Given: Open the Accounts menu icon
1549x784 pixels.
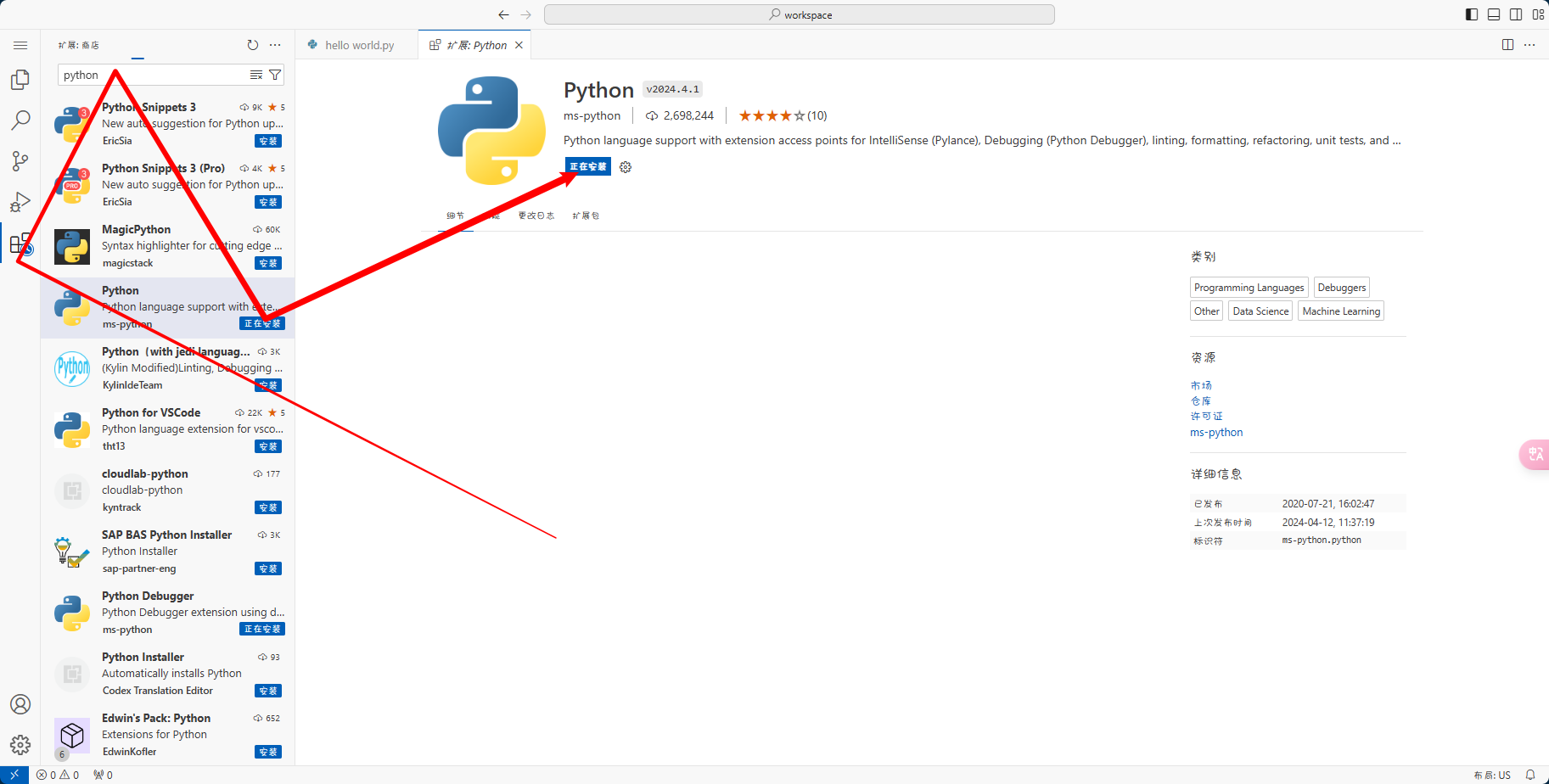Looking at the screenshot, I should (20, 704).
